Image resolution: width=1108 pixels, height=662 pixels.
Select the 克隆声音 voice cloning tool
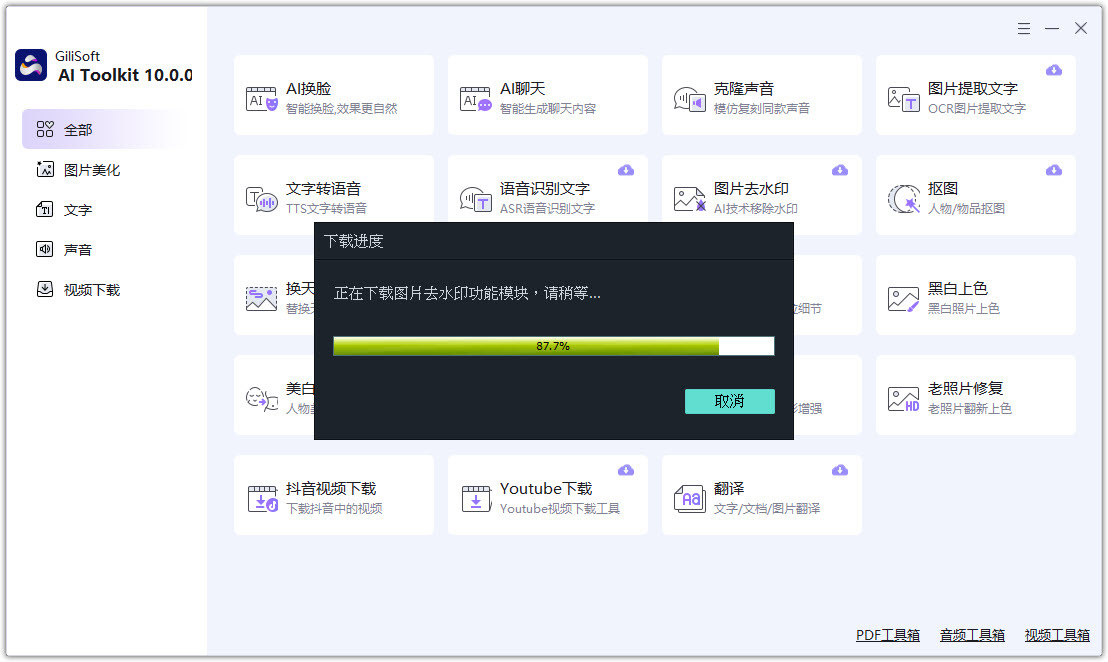761,95
